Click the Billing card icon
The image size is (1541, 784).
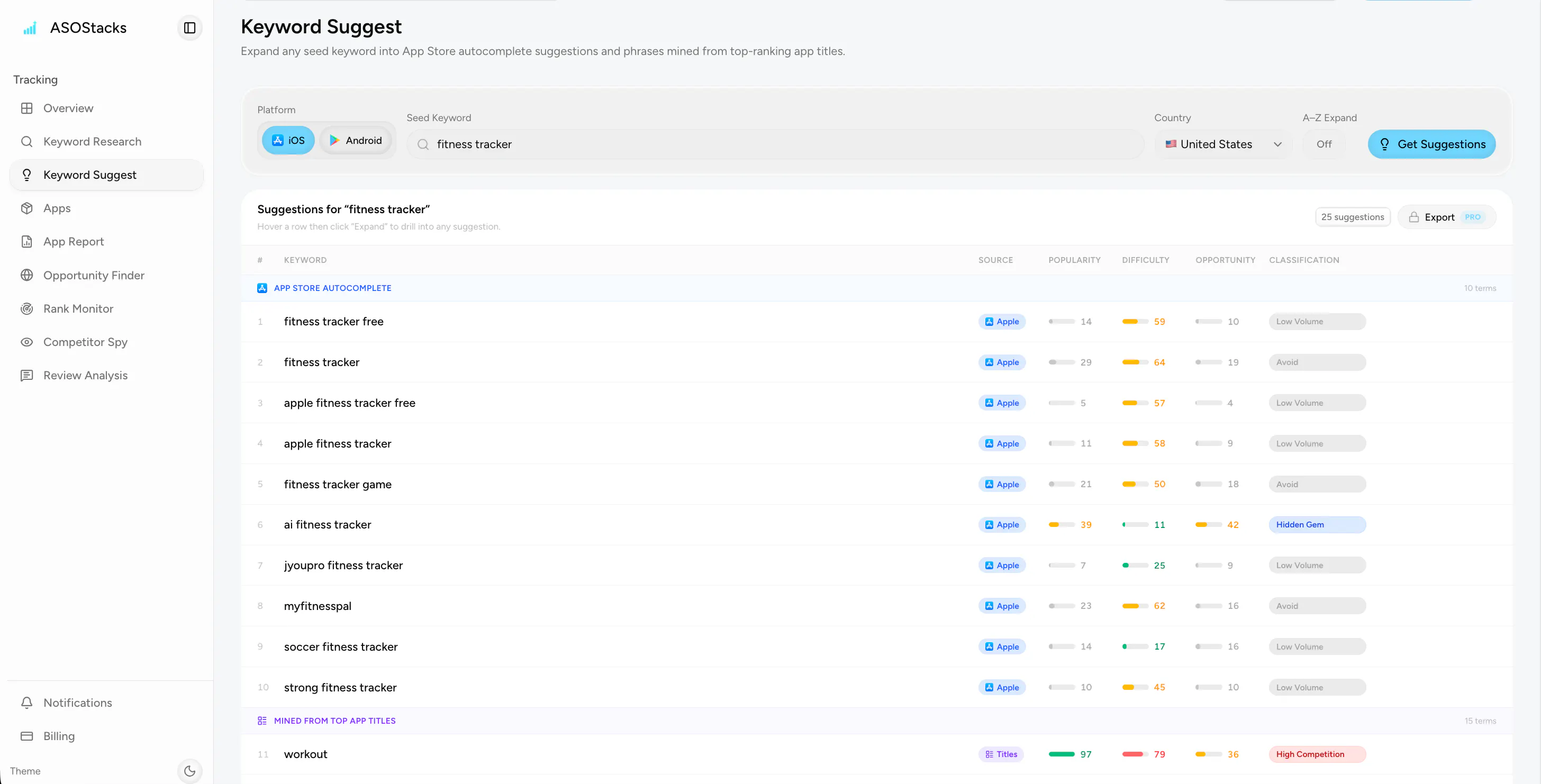pyautogui.click(x=27, y=736)
